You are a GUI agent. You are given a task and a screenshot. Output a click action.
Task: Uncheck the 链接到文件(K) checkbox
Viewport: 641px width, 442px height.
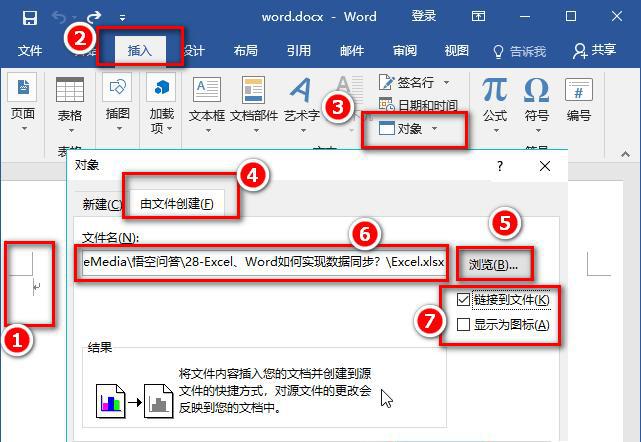(463, 300)
